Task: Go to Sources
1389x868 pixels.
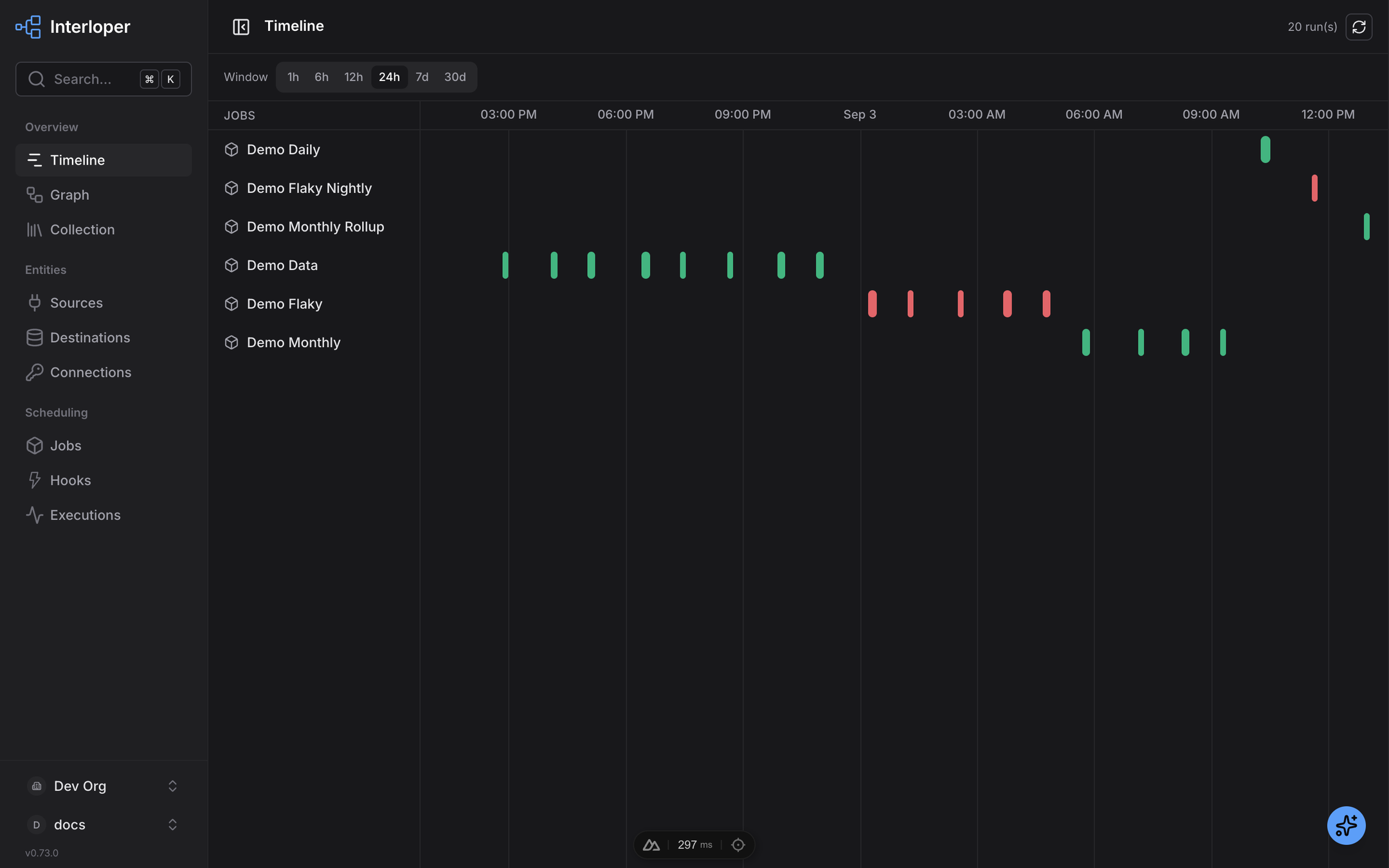Action: coord(104,303)
